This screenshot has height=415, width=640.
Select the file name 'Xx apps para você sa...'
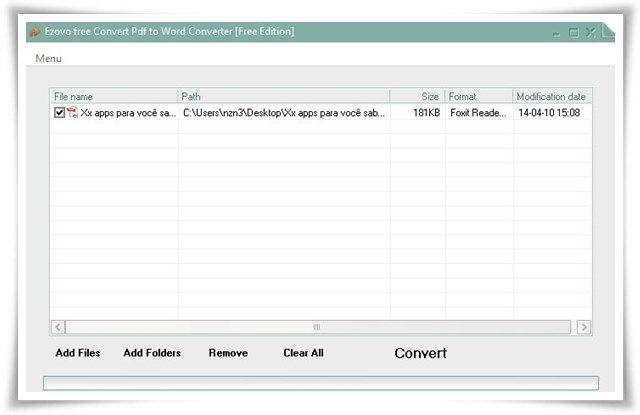128,113
